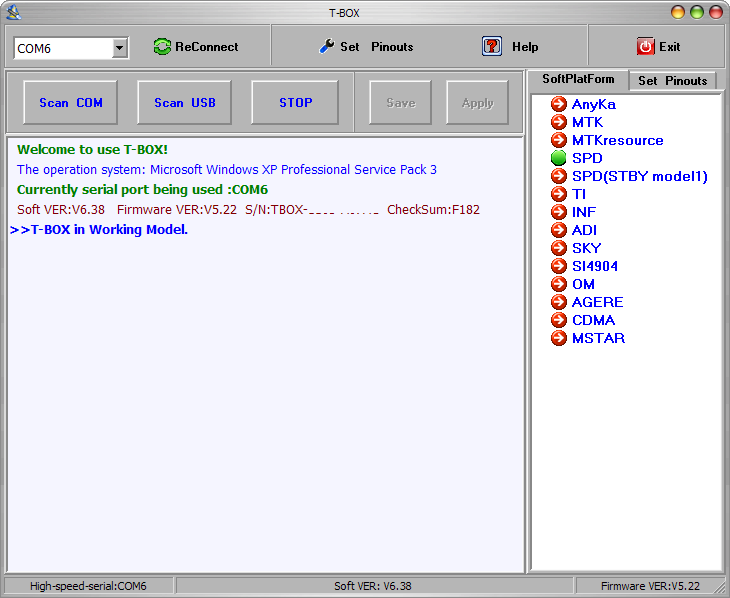
Task: Select the SI4904 platform entry
Action: pyautogui.click(x=595, y=266)
